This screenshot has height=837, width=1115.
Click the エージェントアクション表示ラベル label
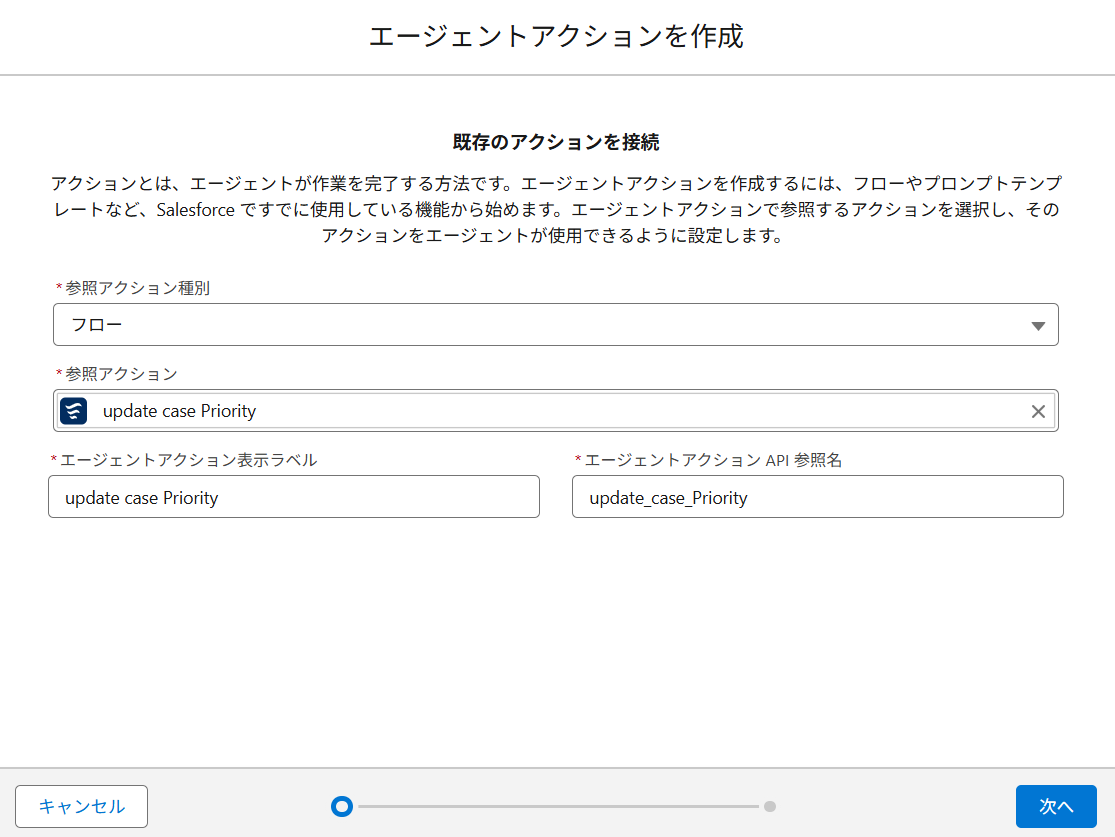(x=188, y=460)
